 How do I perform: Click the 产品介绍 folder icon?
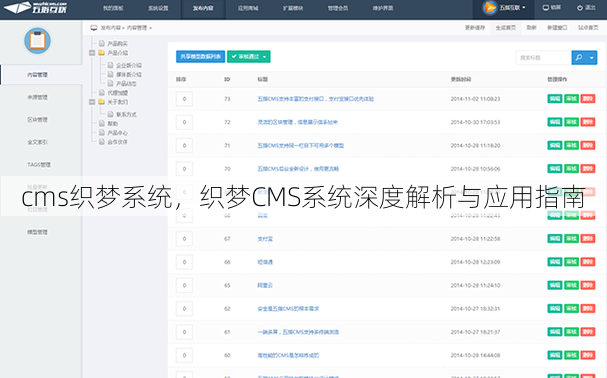[x=101, y=53]
